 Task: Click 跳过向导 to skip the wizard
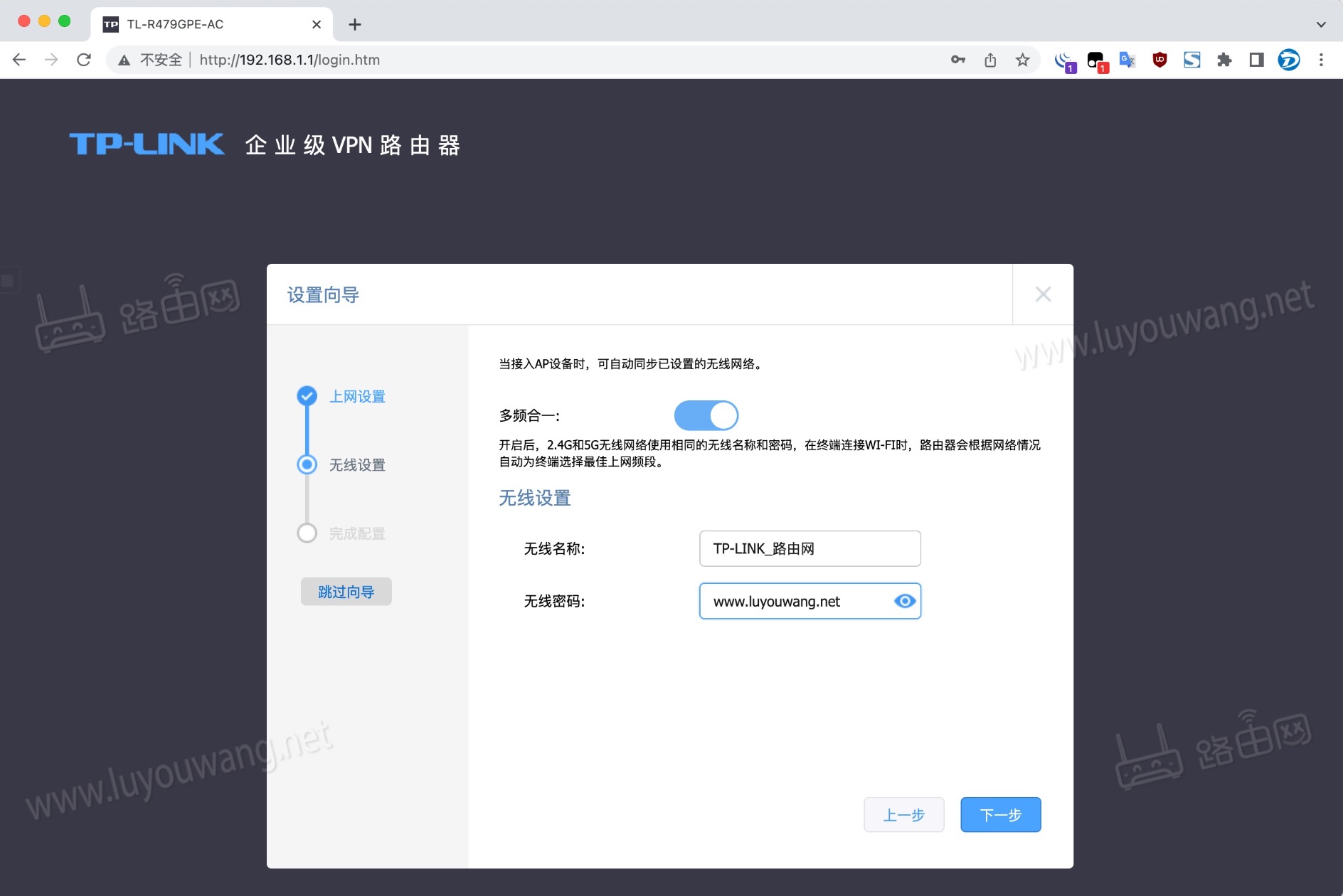pos(346,591)
